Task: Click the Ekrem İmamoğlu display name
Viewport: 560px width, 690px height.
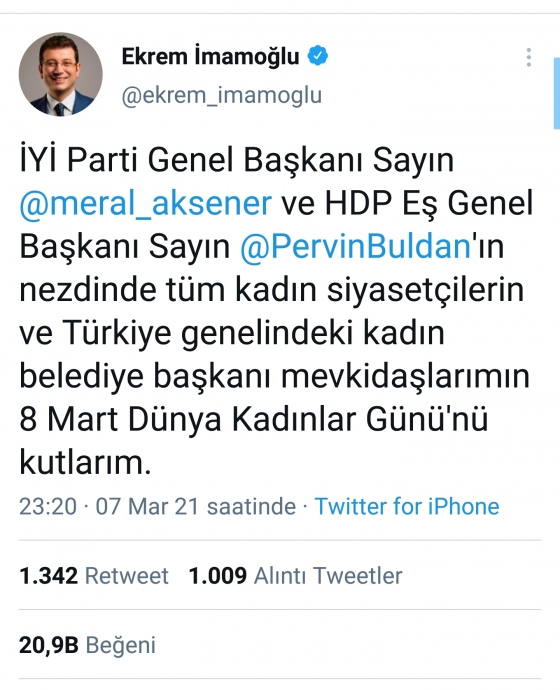Action: coord(210,57)
